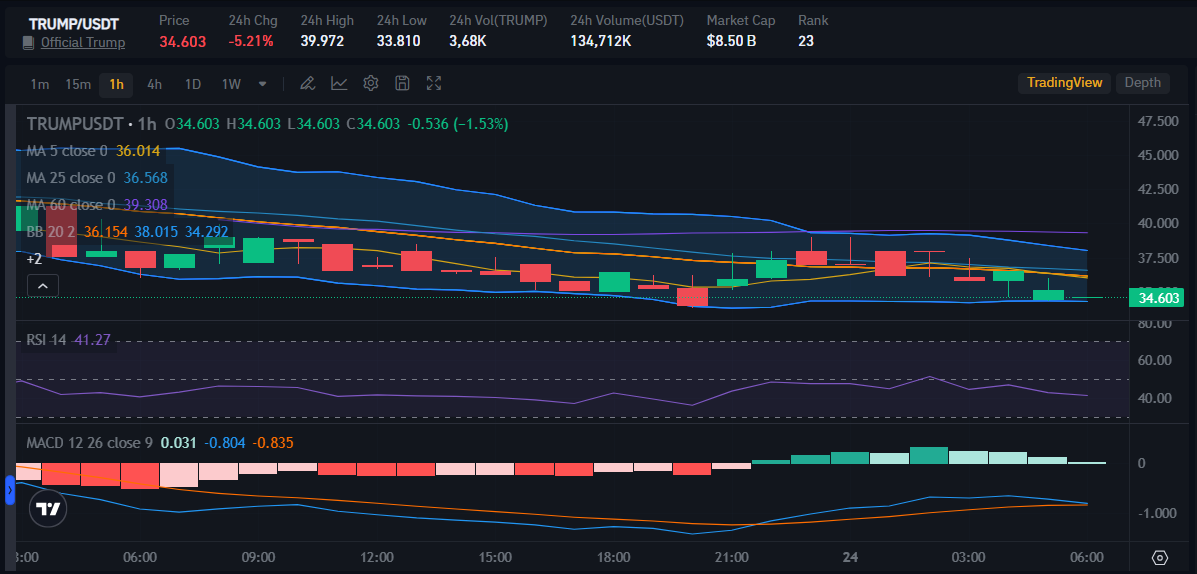1197x574 pixels.
Task: Select the 1h timeframe
Action: [x=116, y=84]
